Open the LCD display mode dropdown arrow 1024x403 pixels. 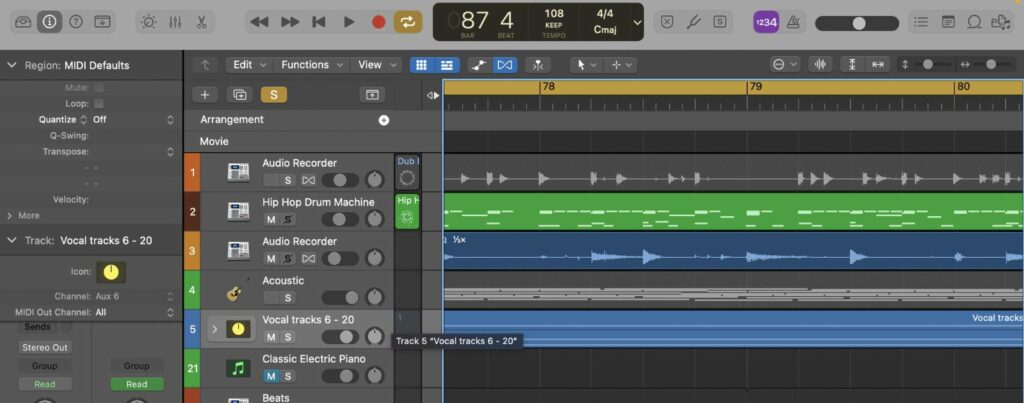pyautogui.click(x=637, y=23)
